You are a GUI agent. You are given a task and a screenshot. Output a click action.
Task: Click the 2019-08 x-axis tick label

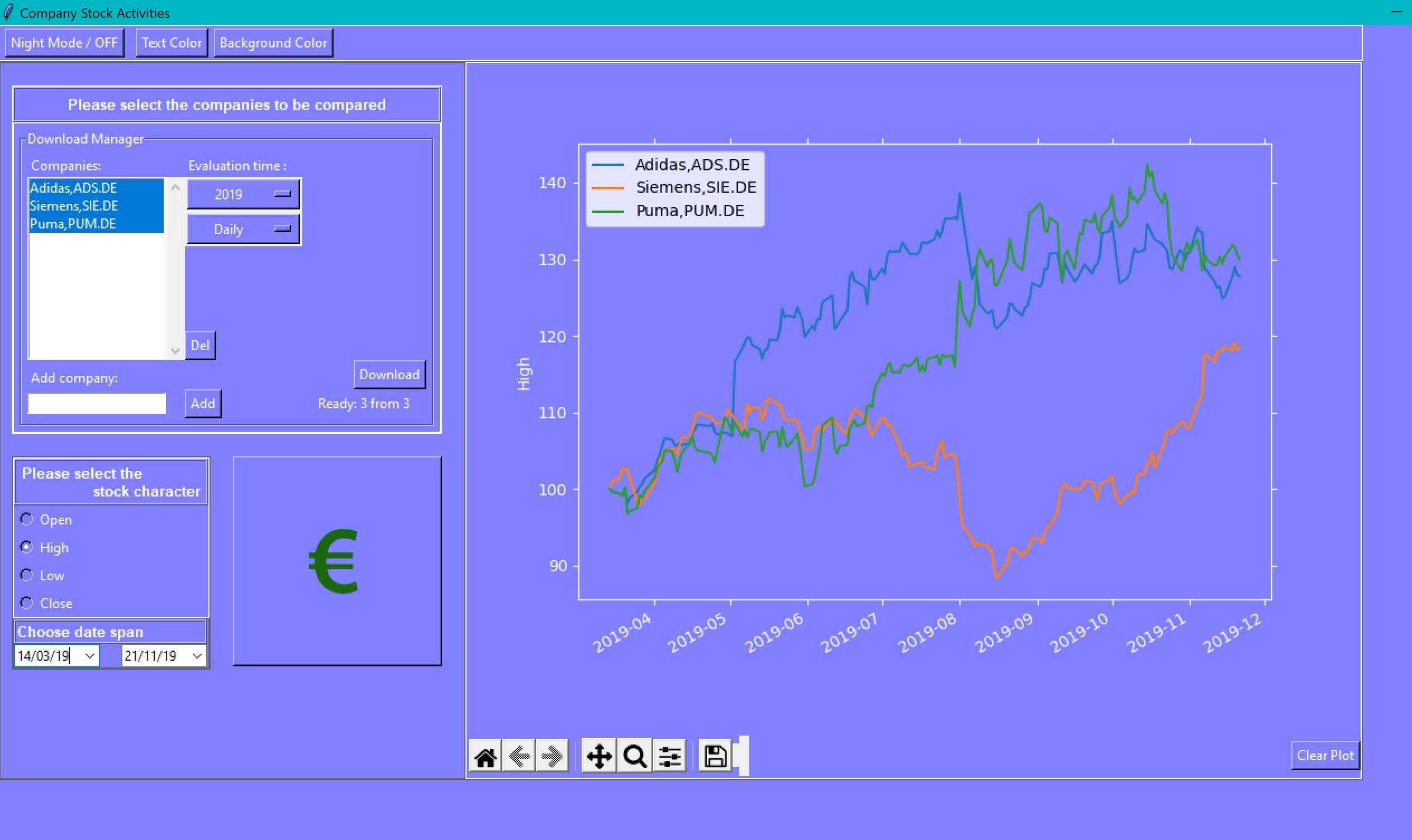pos(928,633)
